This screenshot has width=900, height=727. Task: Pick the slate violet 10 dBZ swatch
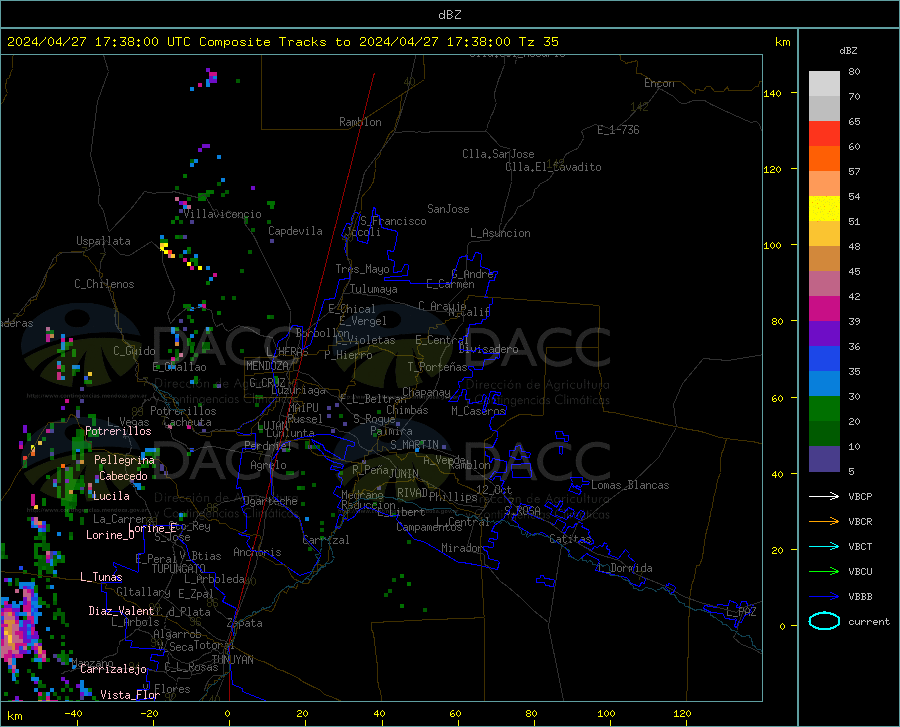(824, 459)
